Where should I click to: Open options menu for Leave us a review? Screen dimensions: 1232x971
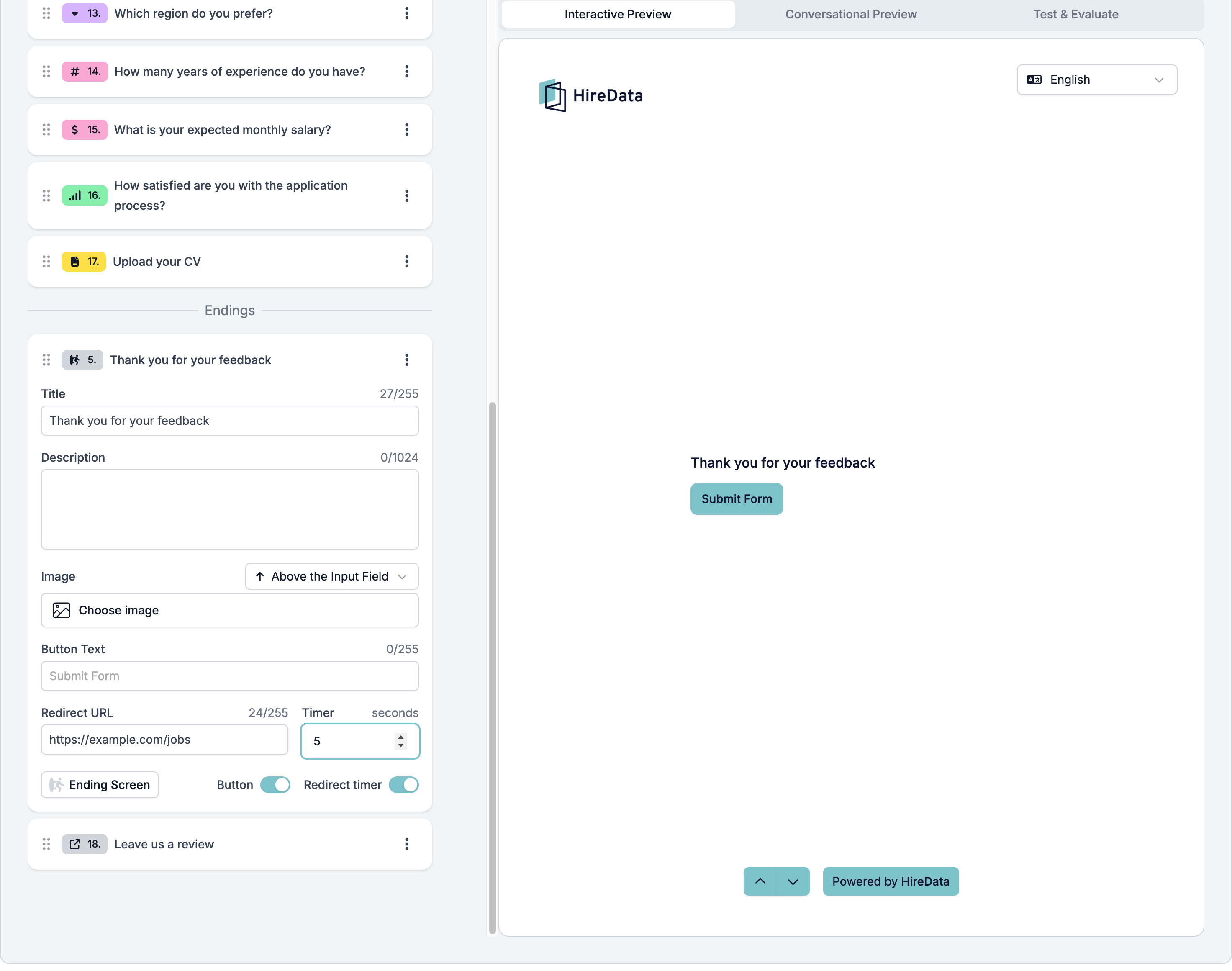point(407,844)
